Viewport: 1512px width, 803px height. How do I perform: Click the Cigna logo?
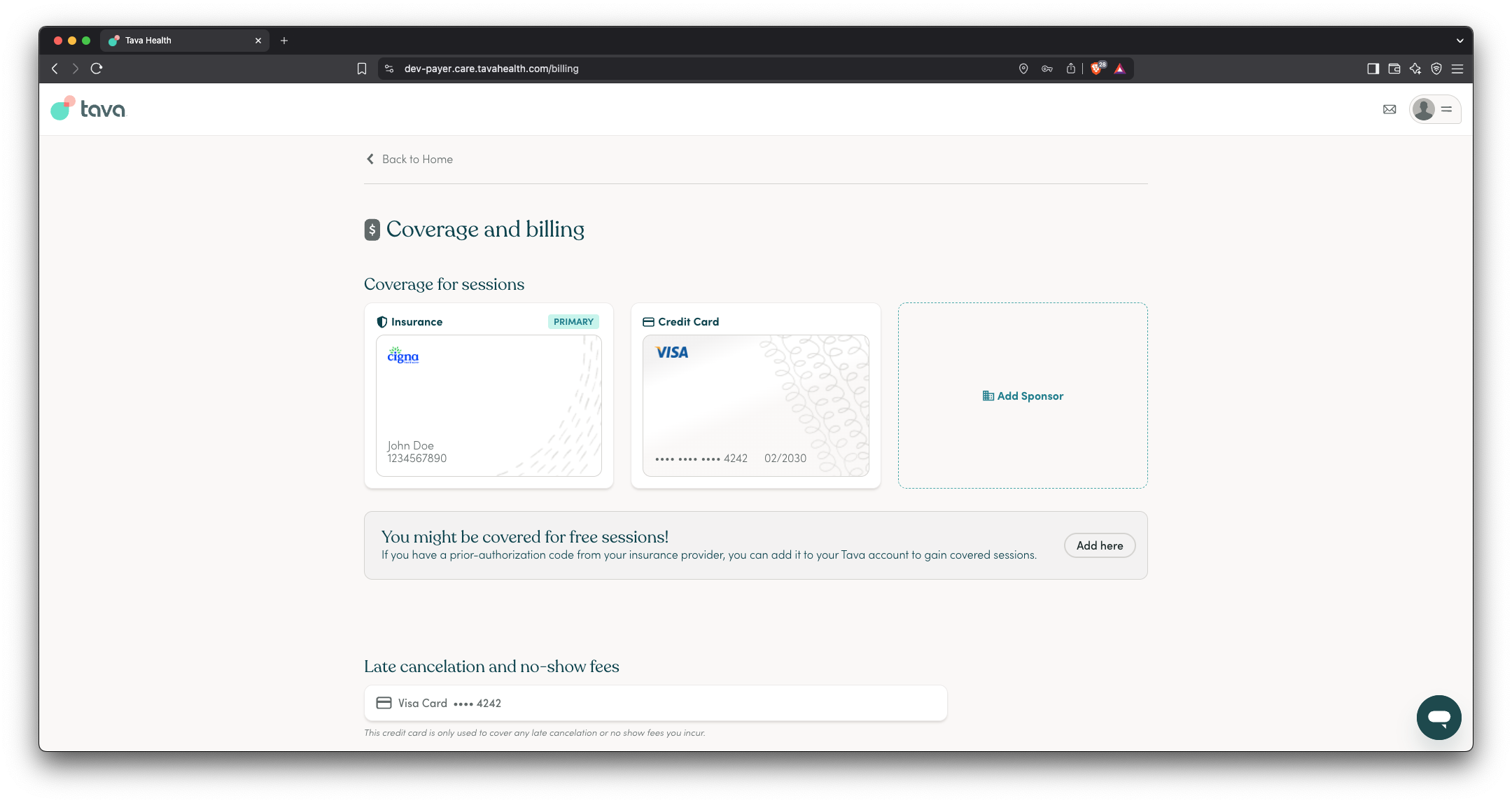[403, 355]
